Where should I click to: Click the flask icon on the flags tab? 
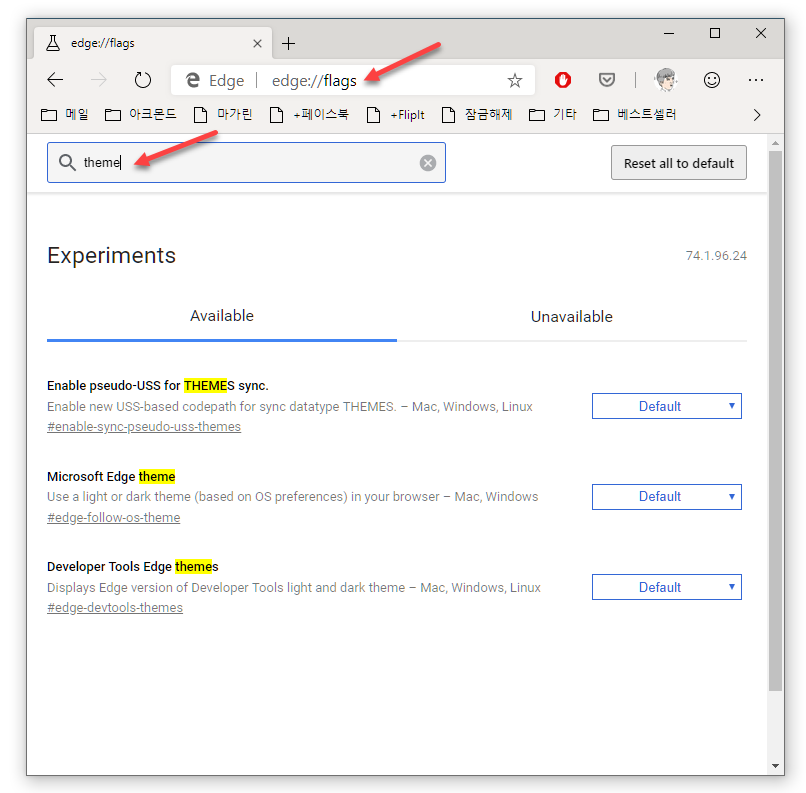coord(53,43)
